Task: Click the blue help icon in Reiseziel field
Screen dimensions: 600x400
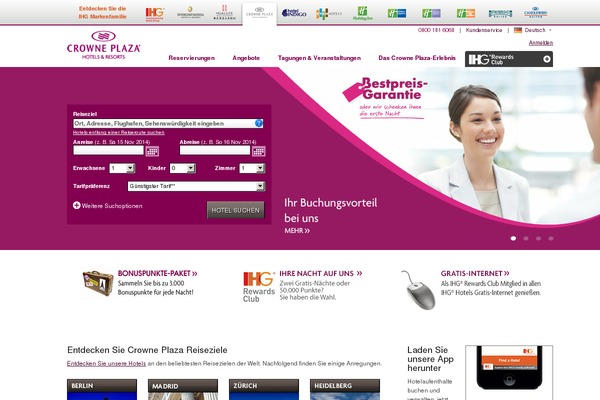Action: point(259,123)
